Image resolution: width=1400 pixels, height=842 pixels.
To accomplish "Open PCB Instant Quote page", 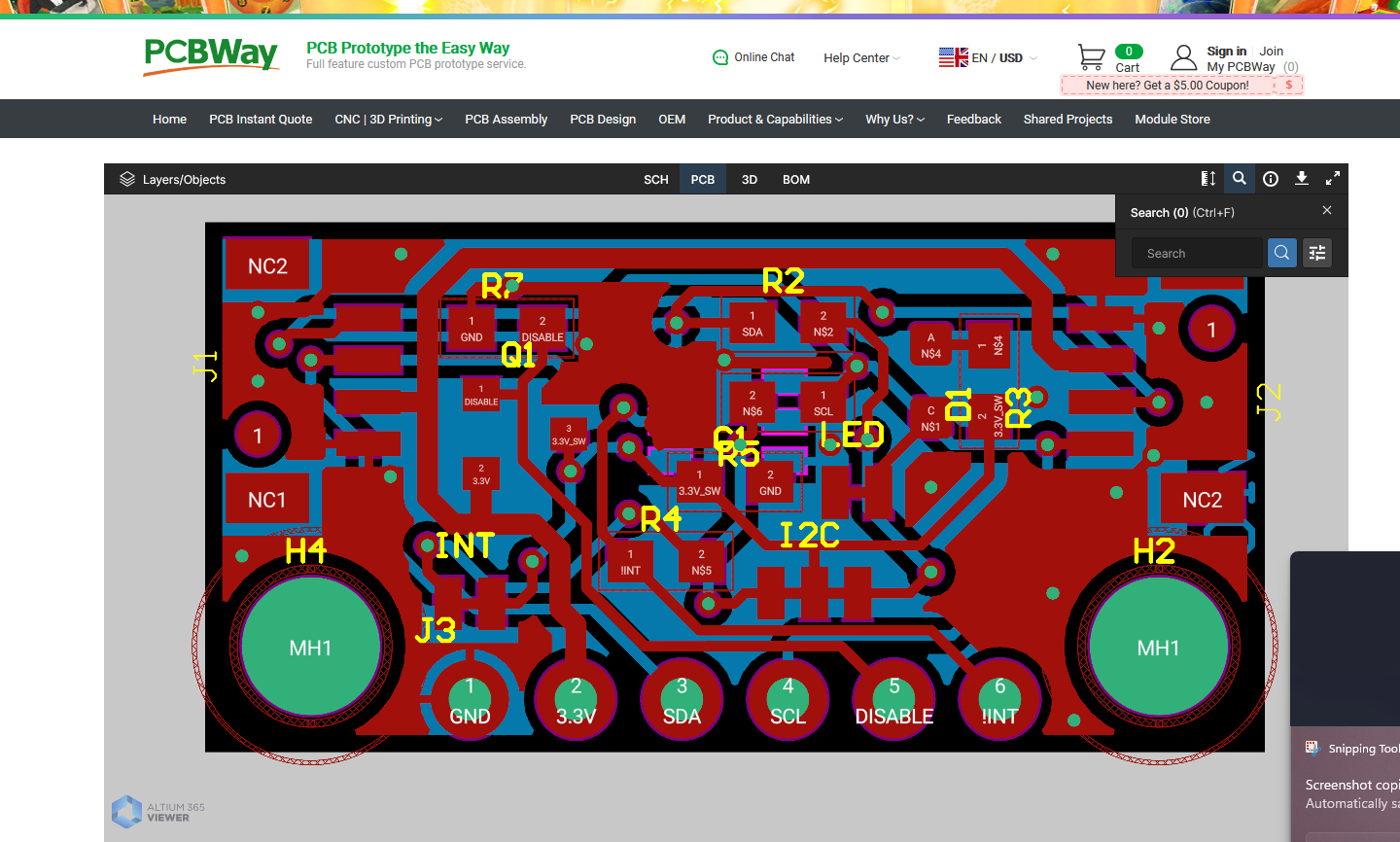I will [261, 119].
